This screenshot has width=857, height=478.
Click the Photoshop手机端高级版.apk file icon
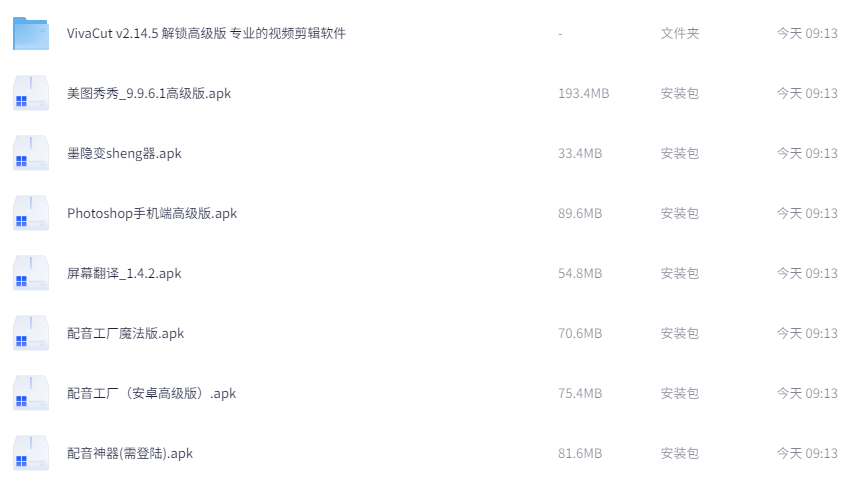tap(31, 214)
